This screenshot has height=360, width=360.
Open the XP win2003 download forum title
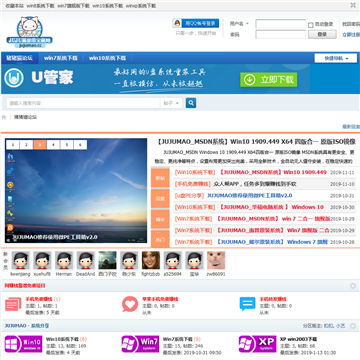tap(298, 339)
